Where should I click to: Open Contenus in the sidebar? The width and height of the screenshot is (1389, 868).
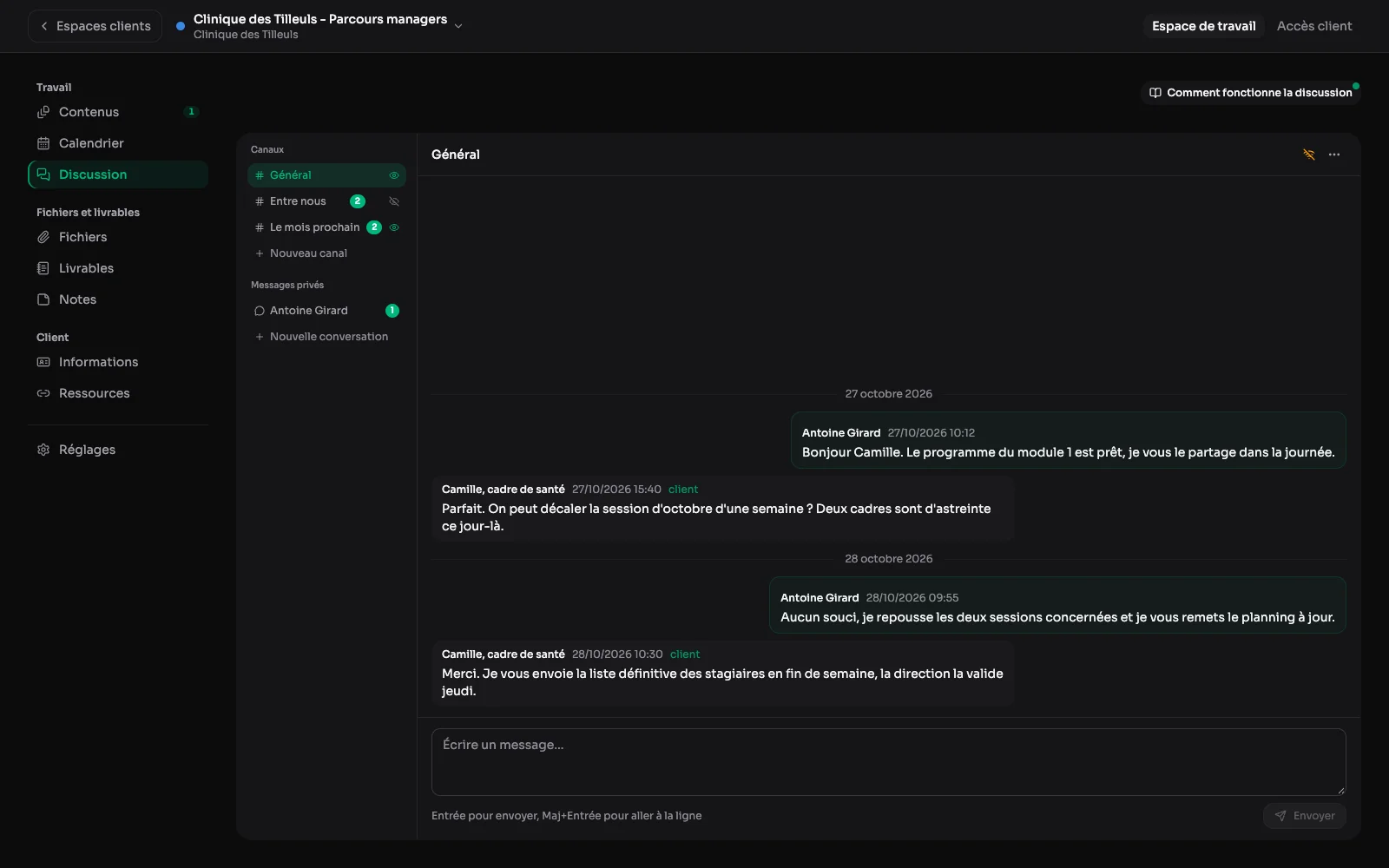click(x=118, y=112)
